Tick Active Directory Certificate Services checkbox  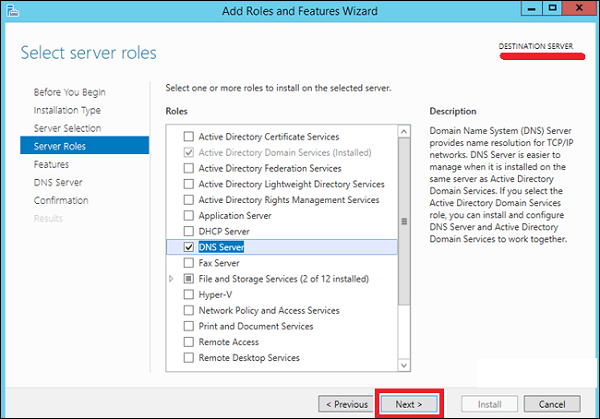189,137
